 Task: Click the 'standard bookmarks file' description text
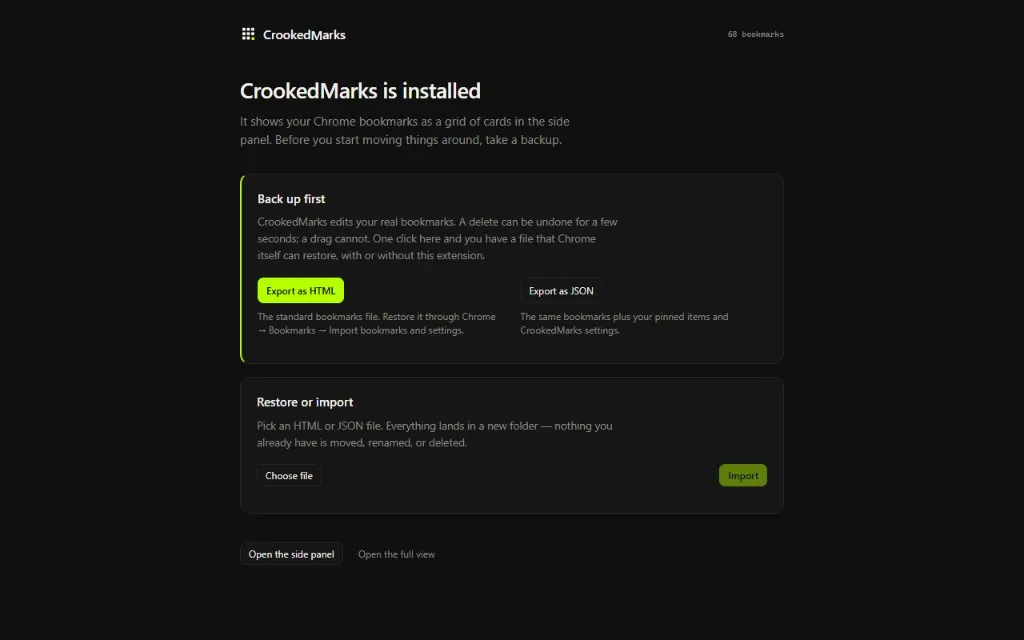tap(376, 323)
